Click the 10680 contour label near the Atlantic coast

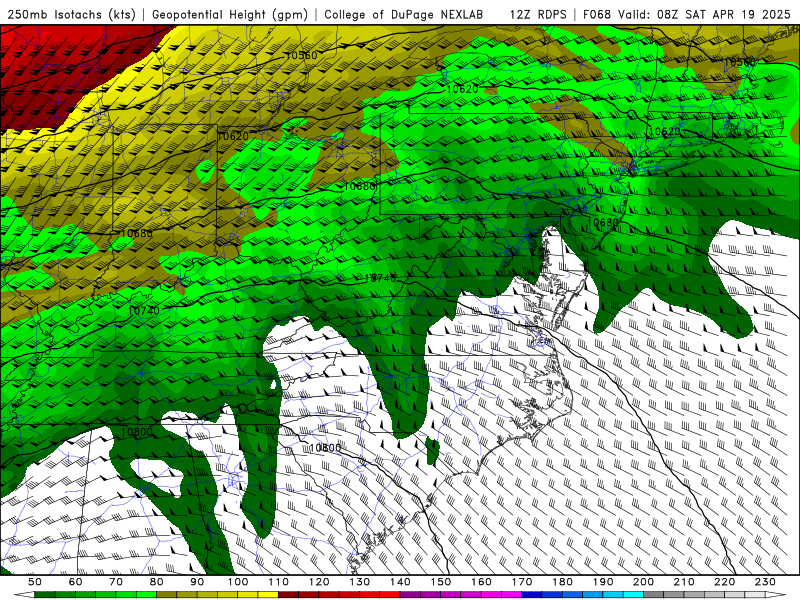(x=603, y=222)
